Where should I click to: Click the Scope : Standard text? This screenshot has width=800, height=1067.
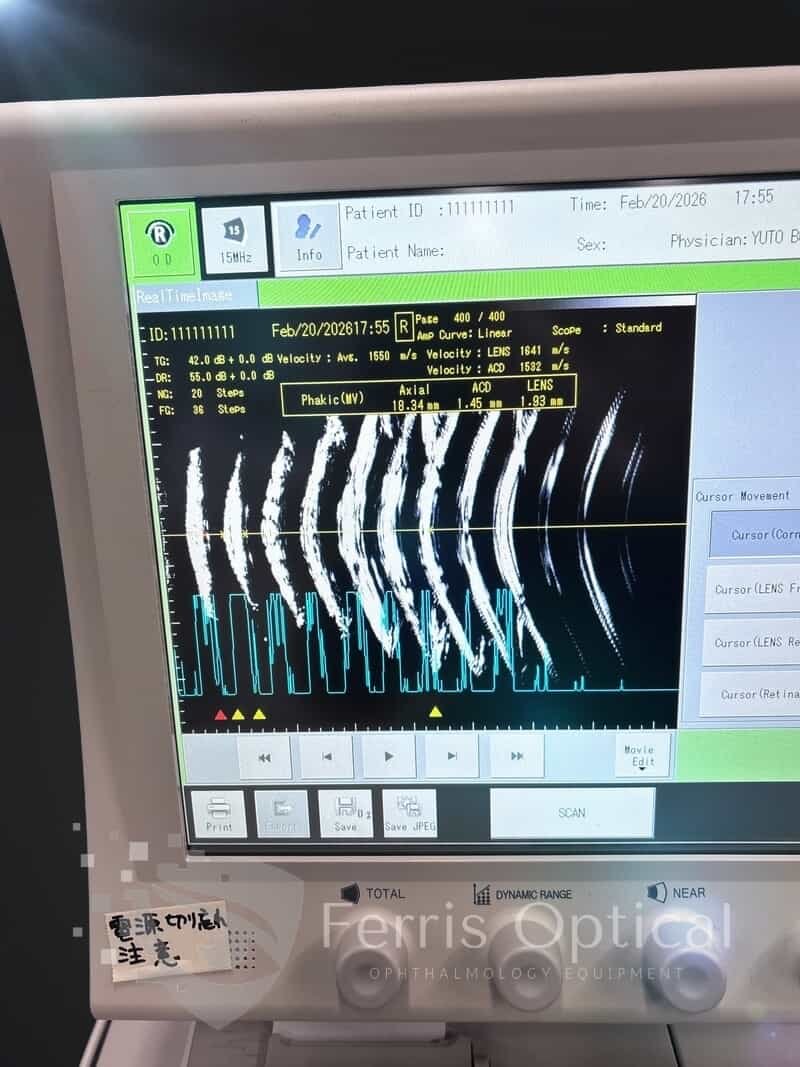pyautogui.click(x=606, y=329)
